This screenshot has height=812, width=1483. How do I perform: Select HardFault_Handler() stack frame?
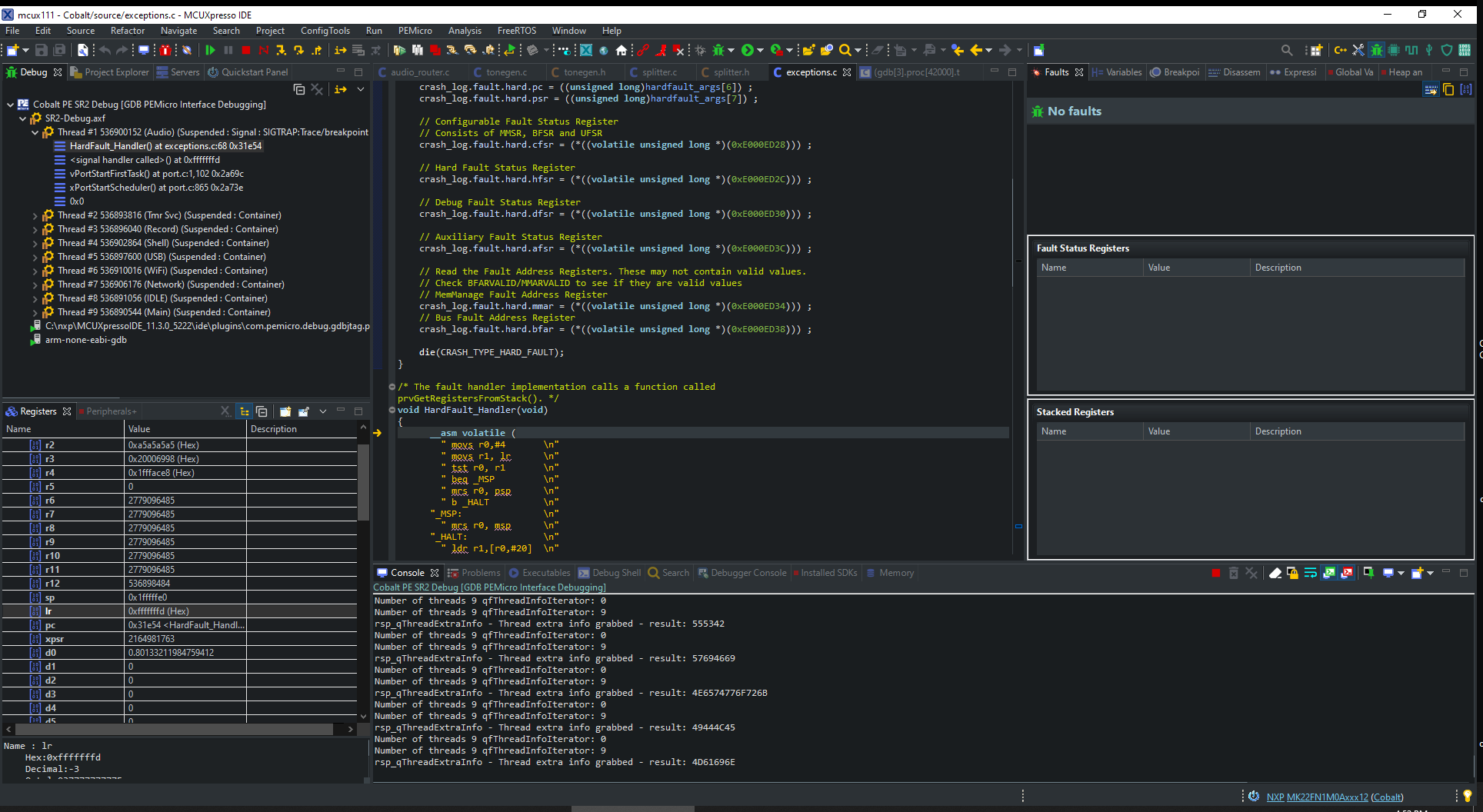165,146
